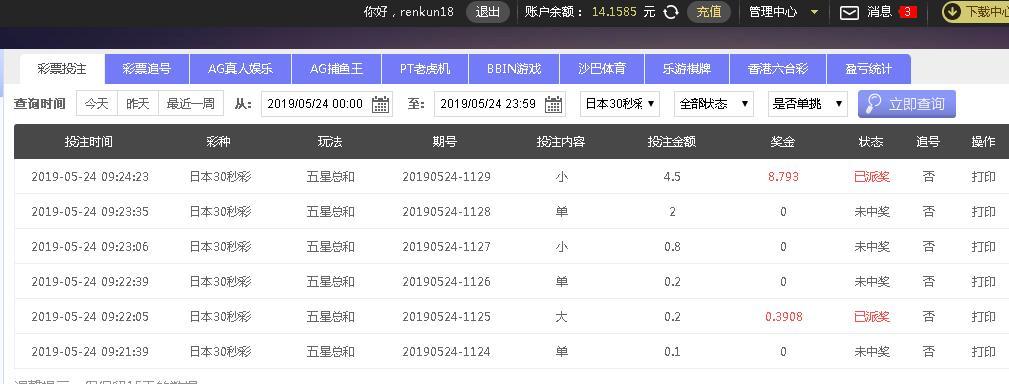Click the 奖金 column header

click(x=782, y=142)
